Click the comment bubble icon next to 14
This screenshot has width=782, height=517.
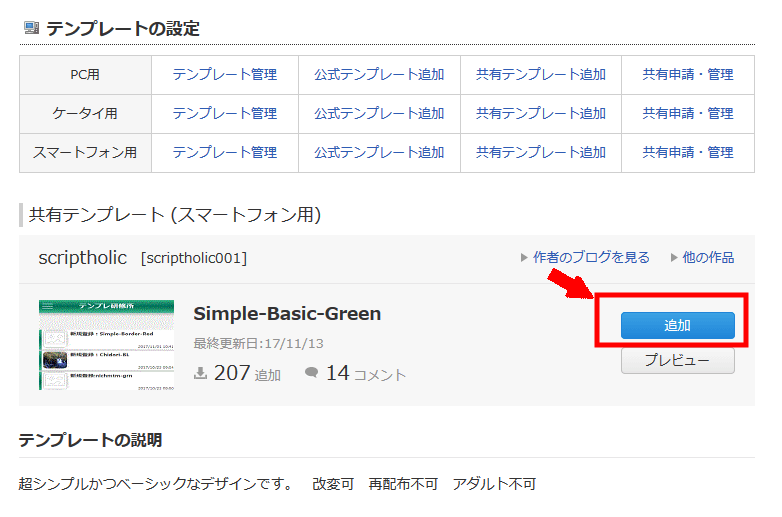(311, 372)
